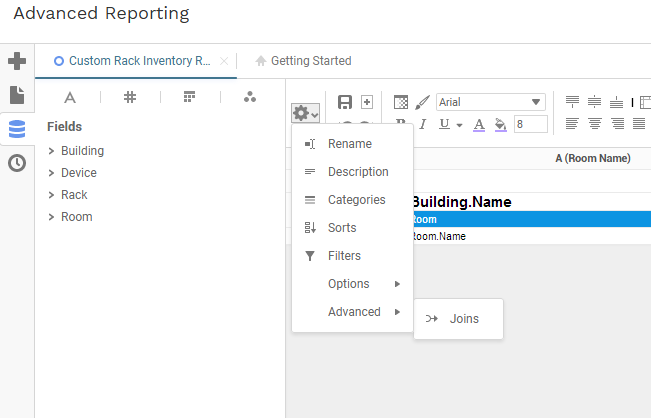Viewport: 651px width, 418px height.
Task: Pick the font color 'A' swatch
Action: (x=479, y=125)
